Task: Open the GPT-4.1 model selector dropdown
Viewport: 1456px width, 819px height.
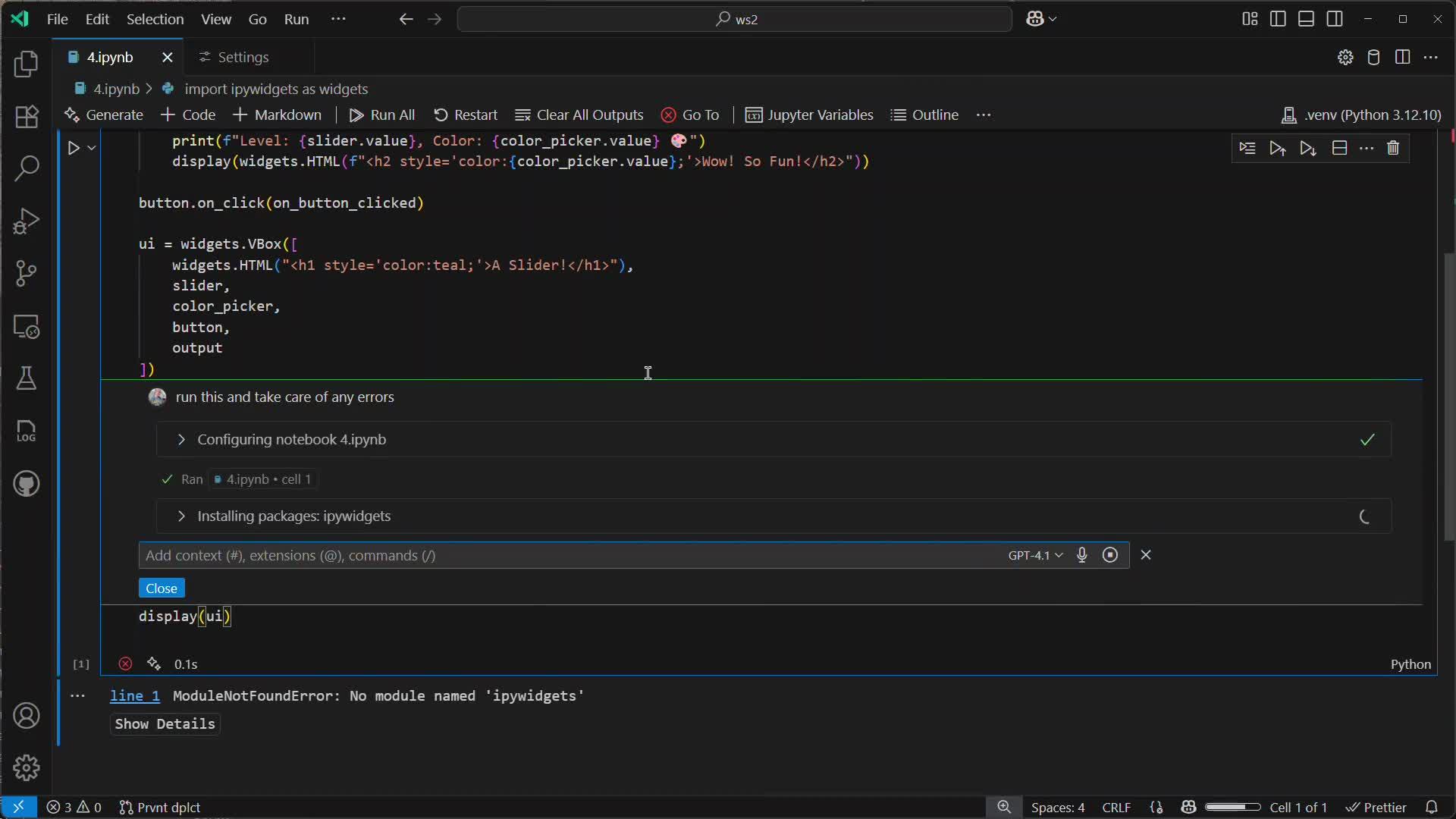Action: pyautogui.click(x=1034, y=555)
